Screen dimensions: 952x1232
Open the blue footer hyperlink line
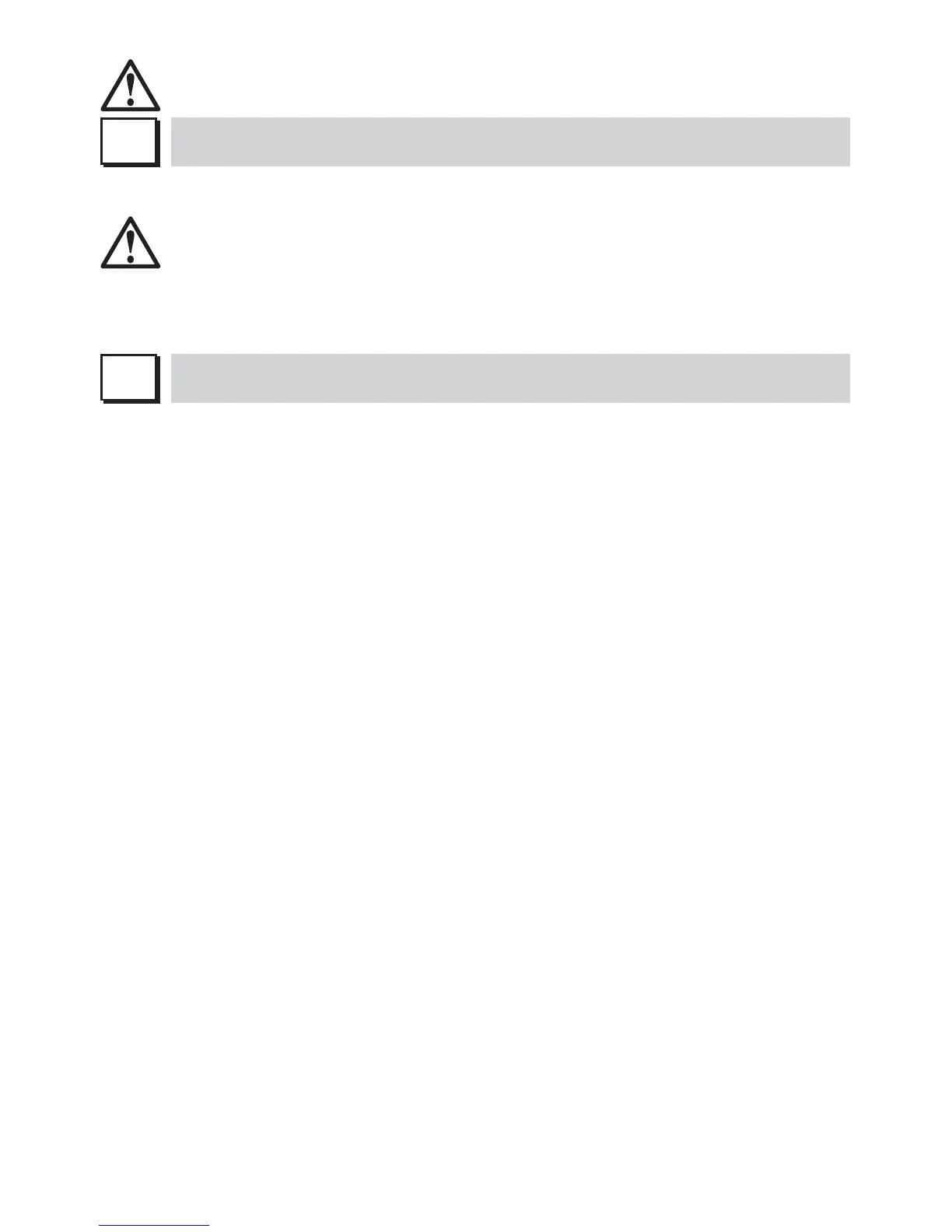(x=154, y=1226)
